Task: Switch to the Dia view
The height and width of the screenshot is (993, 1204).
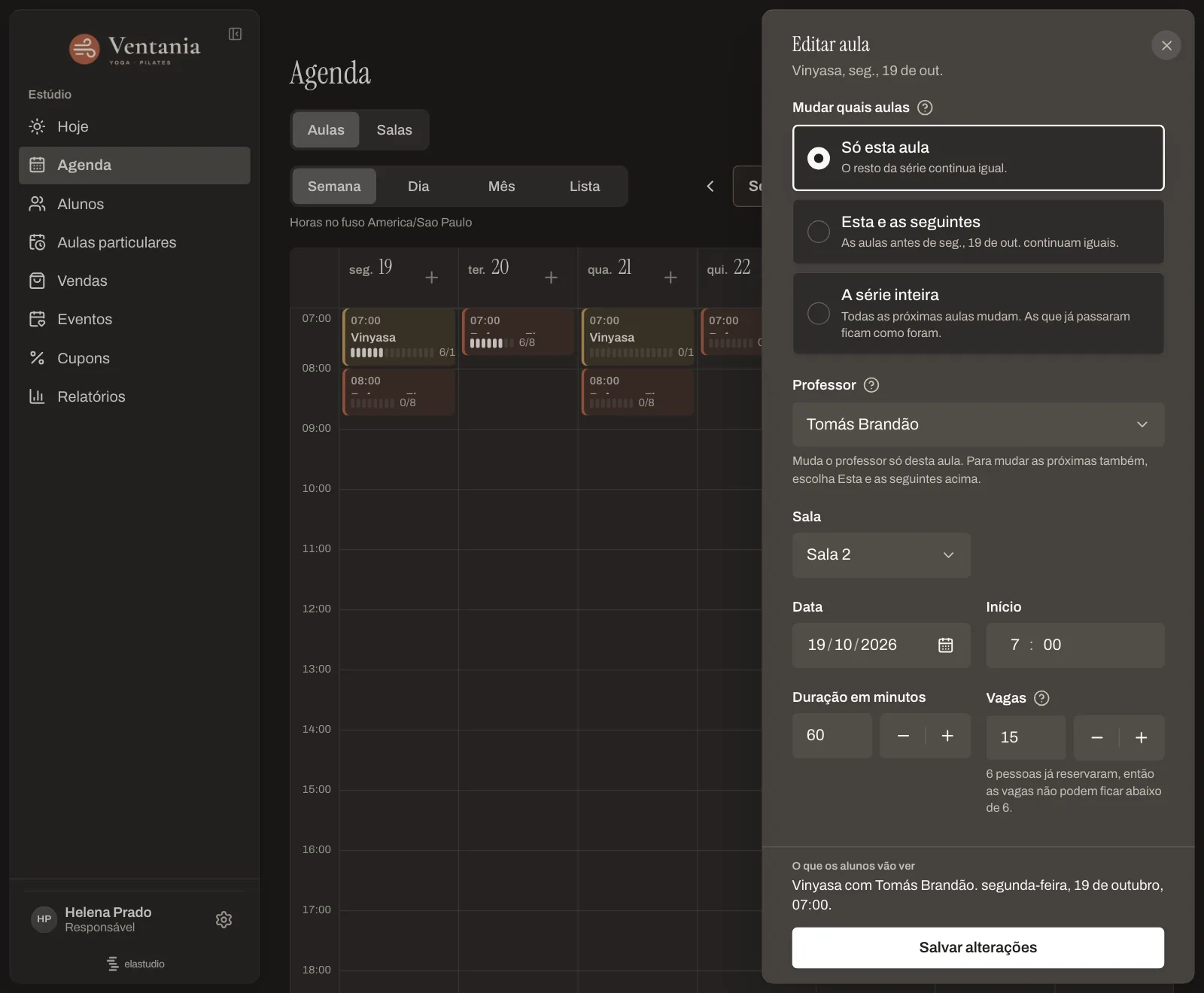Action: point(418,186)
